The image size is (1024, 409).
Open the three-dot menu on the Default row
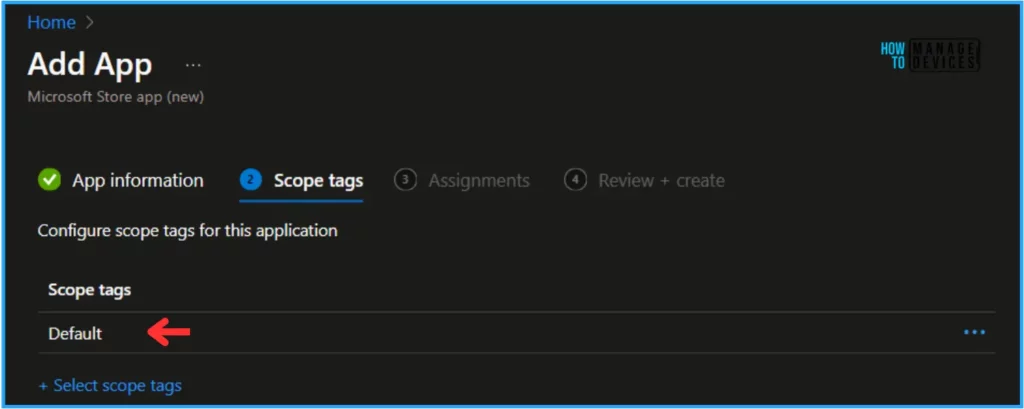[x=974, y=333]
